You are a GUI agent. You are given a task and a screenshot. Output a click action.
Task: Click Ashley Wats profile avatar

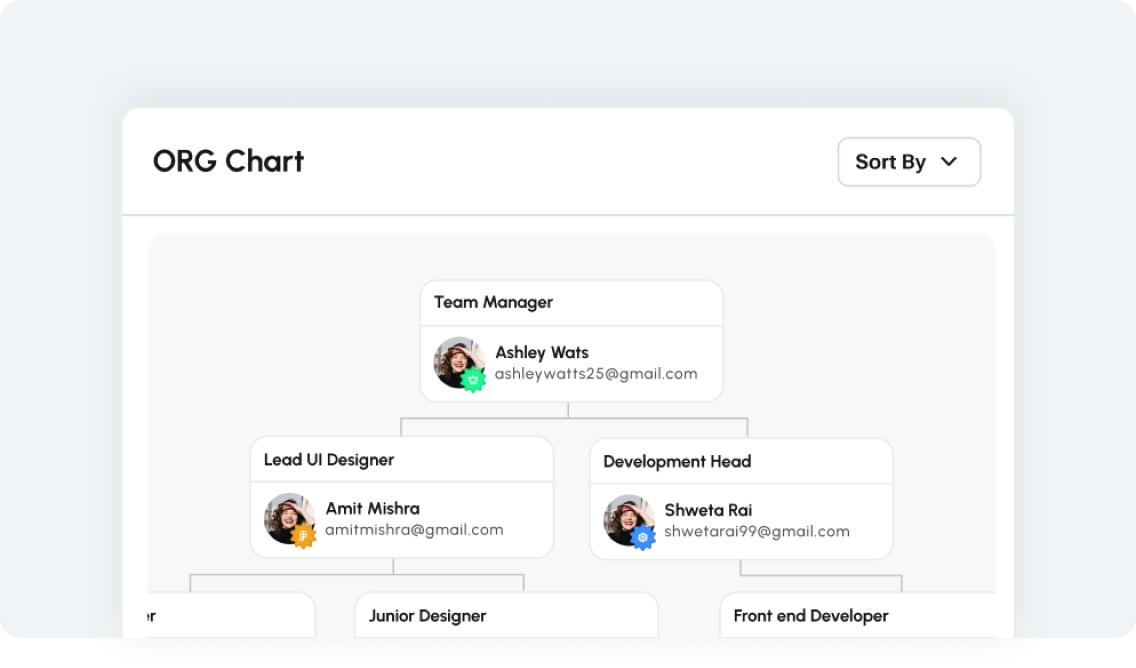point(459,362)
